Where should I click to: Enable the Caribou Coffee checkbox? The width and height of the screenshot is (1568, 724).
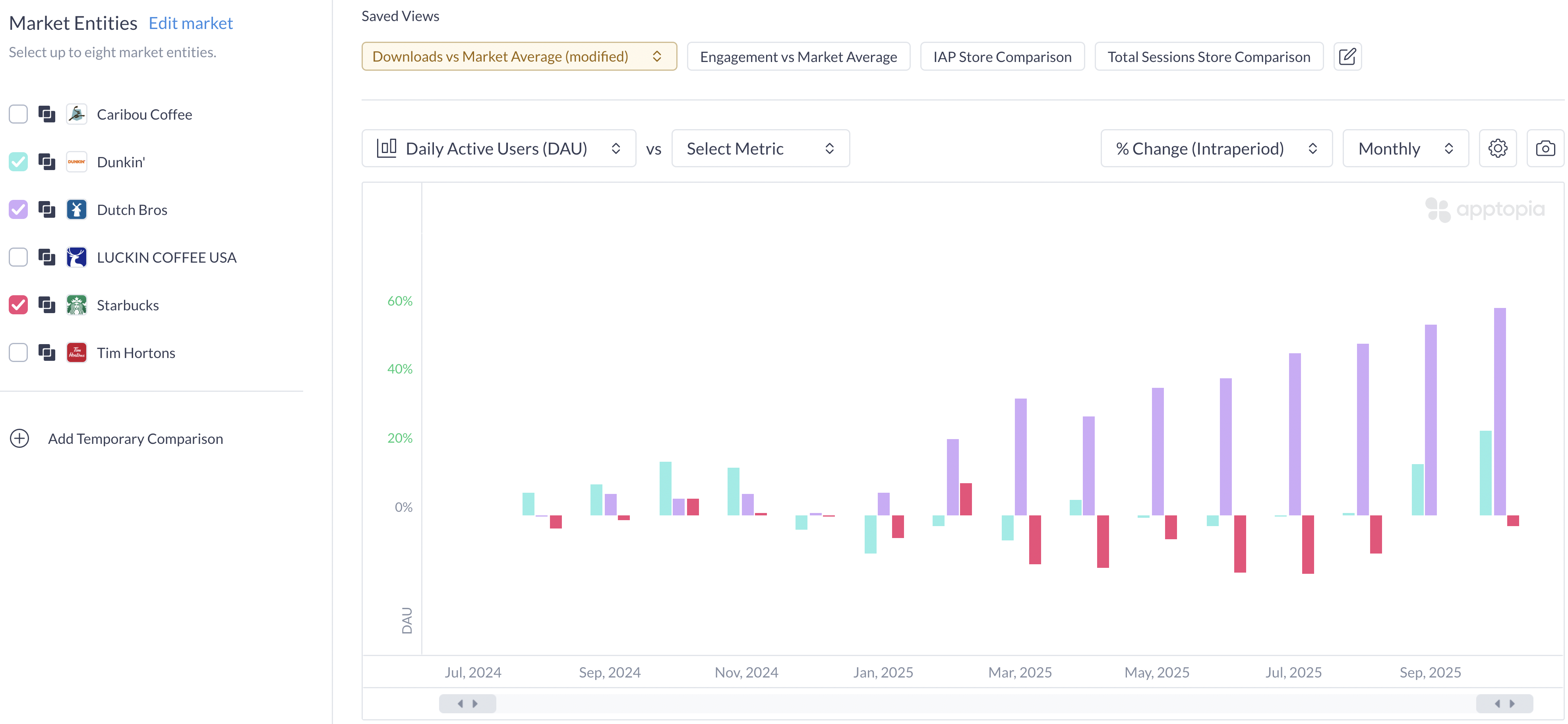(x=18, y=114)
